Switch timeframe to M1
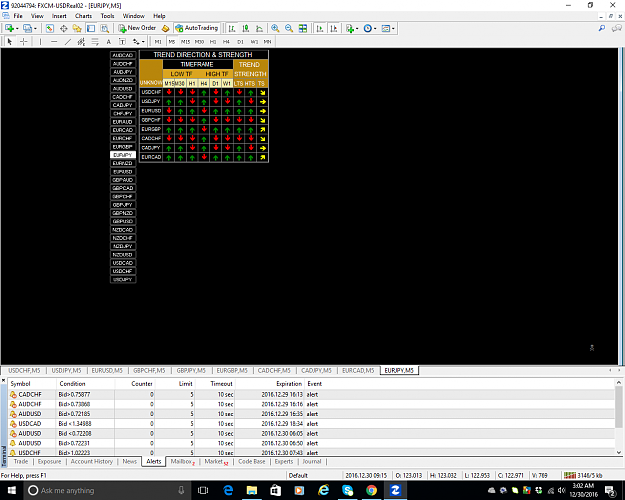This screenshot has height=500, width=625. coord(158,41)
